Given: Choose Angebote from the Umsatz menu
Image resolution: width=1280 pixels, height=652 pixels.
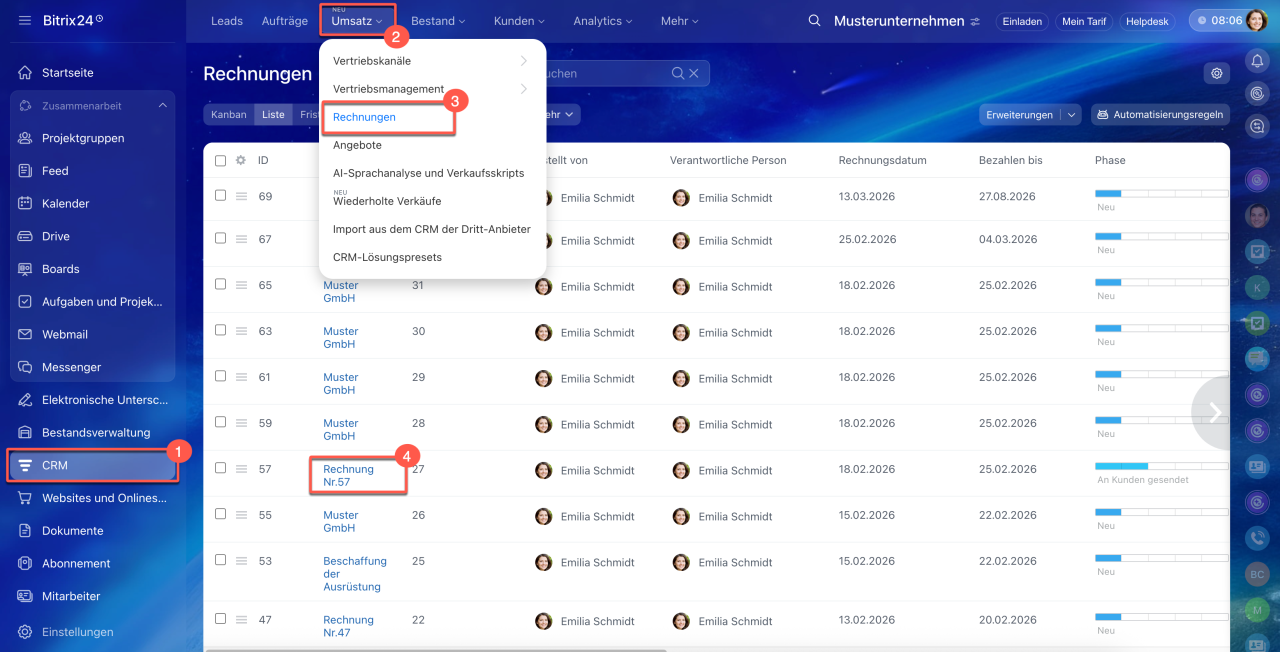Looking at the screenshot, I should pos(357,145).
